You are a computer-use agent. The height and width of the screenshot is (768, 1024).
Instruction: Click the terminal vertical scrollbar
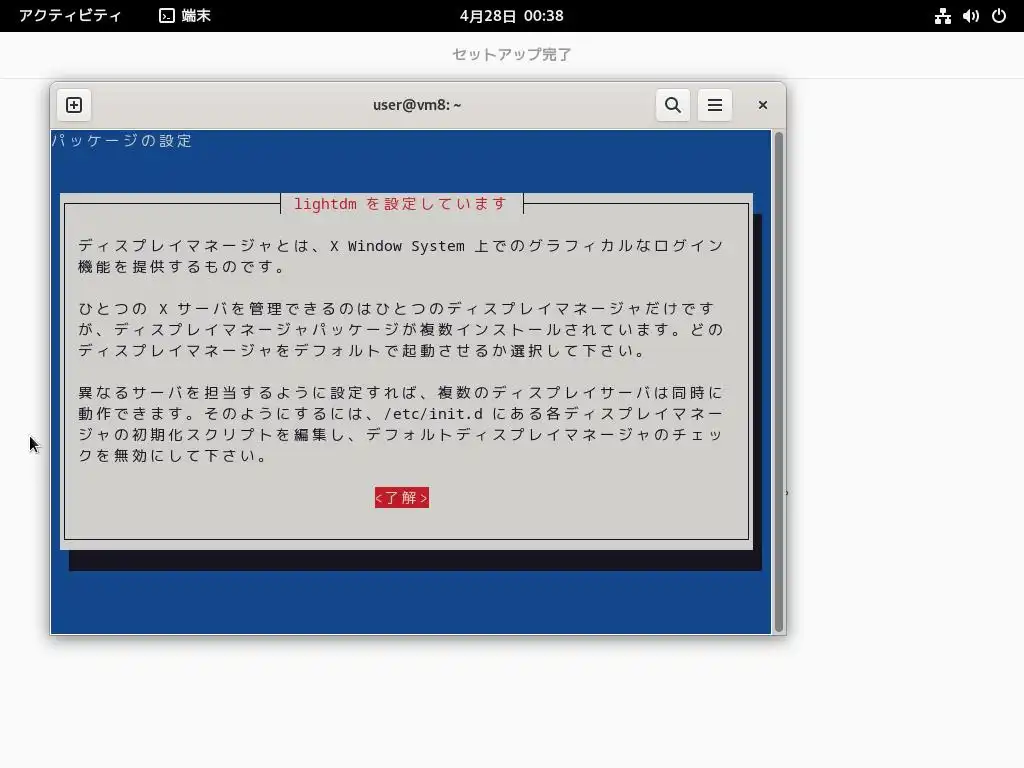[x=778, y=381]
